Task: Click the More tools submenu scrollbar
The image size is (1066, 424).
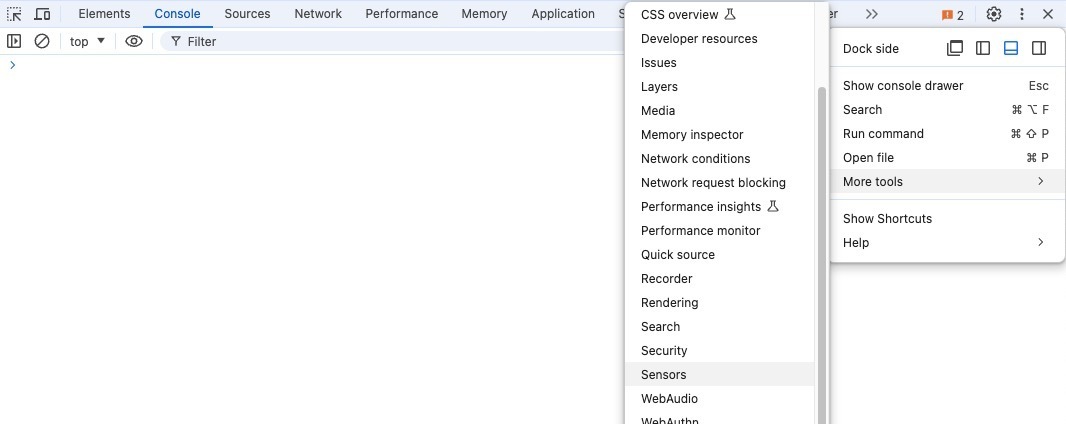Action: click(x=822, y=250)
